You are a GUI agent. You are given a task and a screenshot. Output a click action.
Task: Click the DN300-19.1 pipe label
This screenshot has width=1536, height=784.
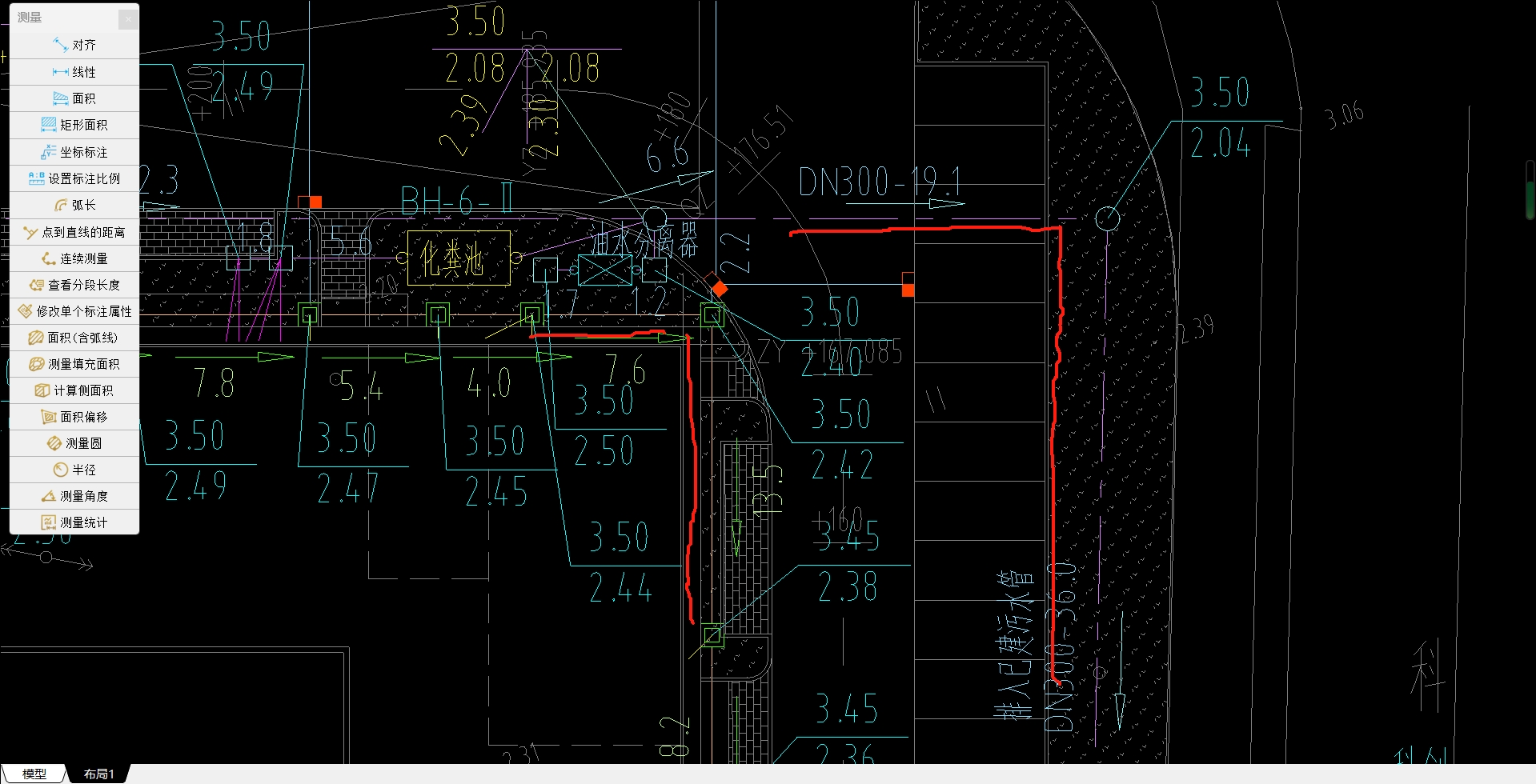pos(879,182)
